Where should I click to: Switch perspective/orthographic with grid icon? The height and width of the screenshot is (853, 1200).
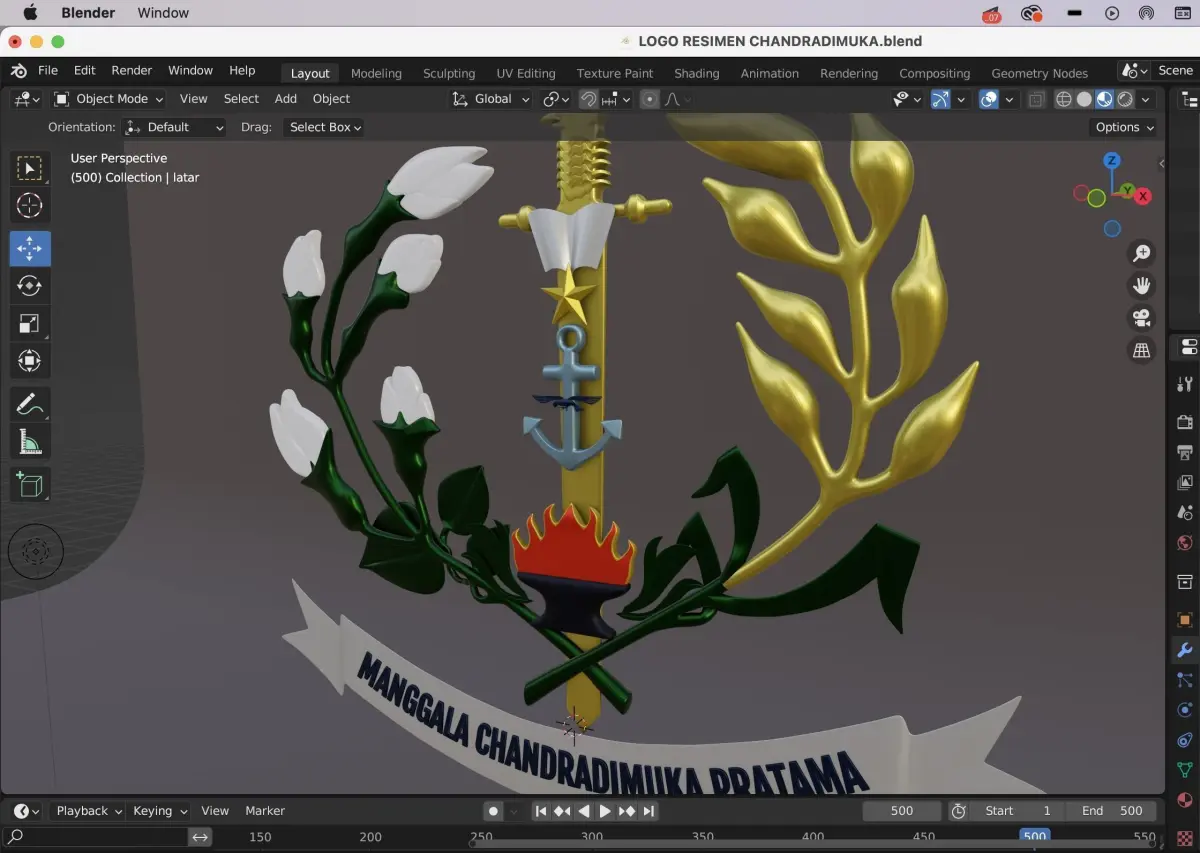1141,350
